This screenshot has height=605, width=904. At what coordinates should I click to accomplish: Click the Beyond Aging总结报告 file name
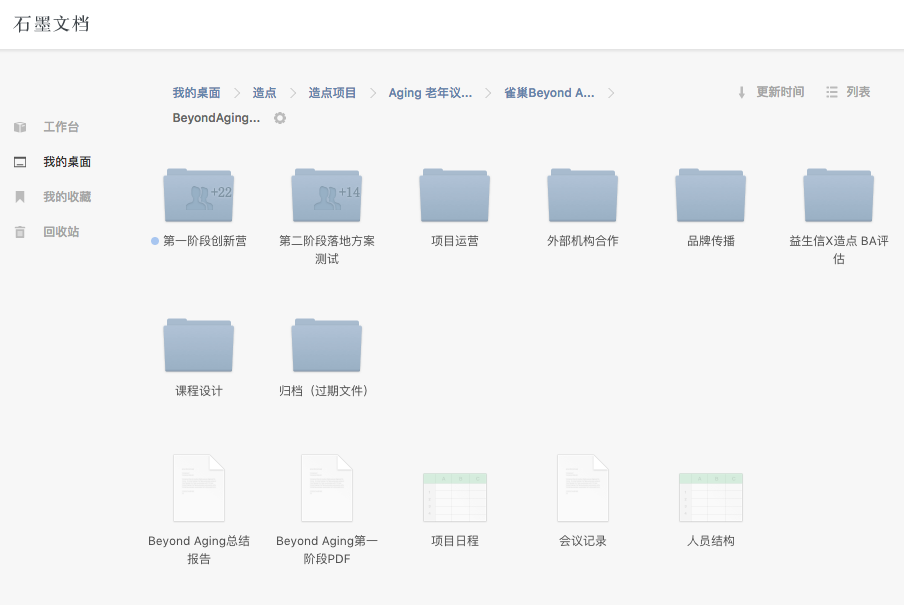point(199,550)
